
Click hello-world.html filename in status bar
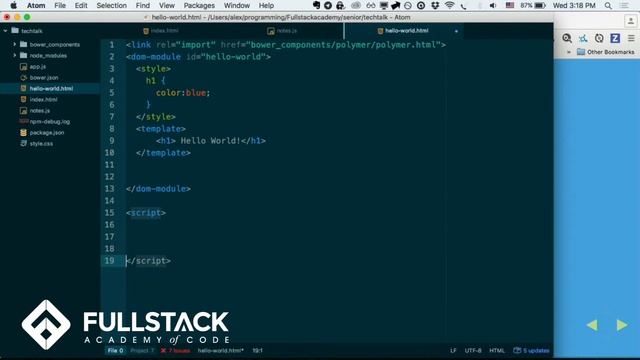pyautogui.click(x=220, y=350)
